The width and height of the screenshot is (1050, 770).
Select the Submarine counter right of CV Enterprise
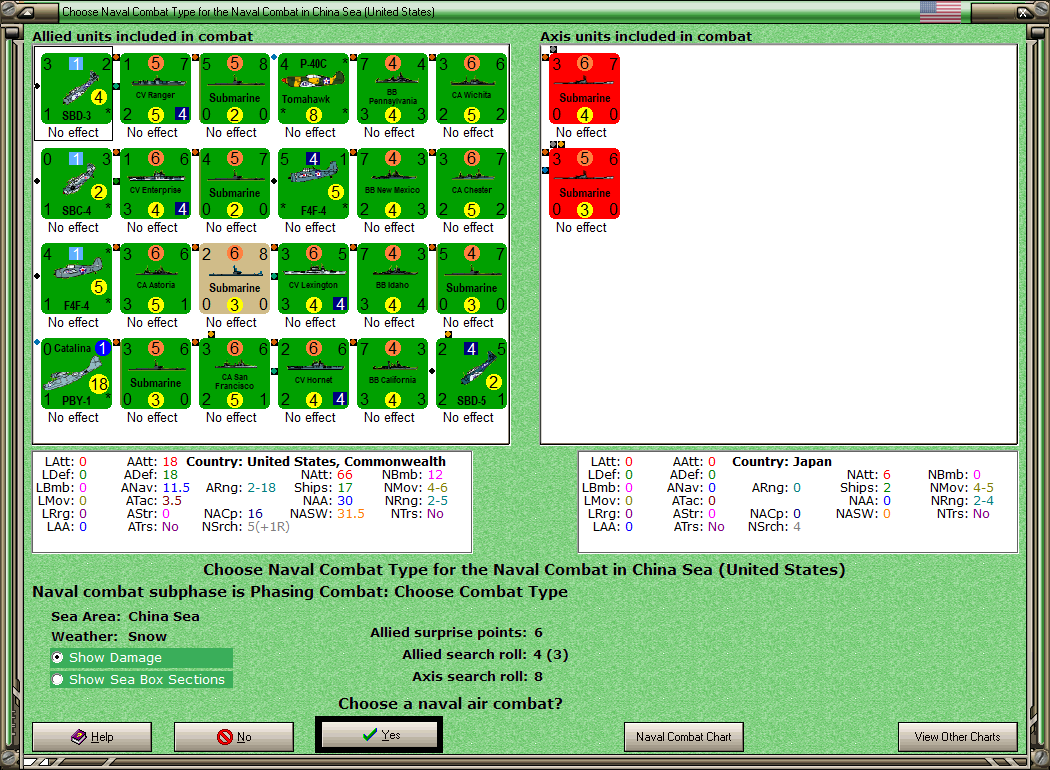tap(234, 184)
